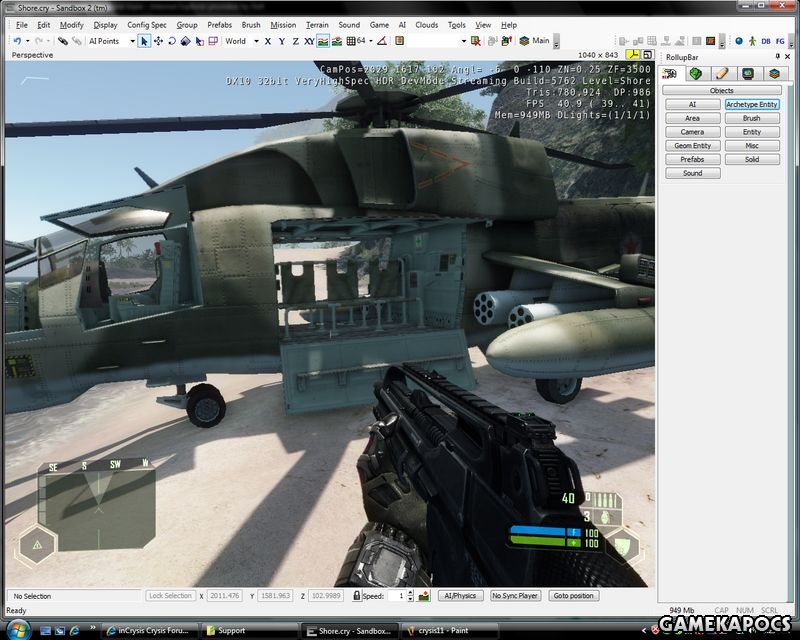Image resolution: width=800 pixels, height=640 pixels.
Task: Switch to the RollupBar Terrain tab
Action: [696, 74]
